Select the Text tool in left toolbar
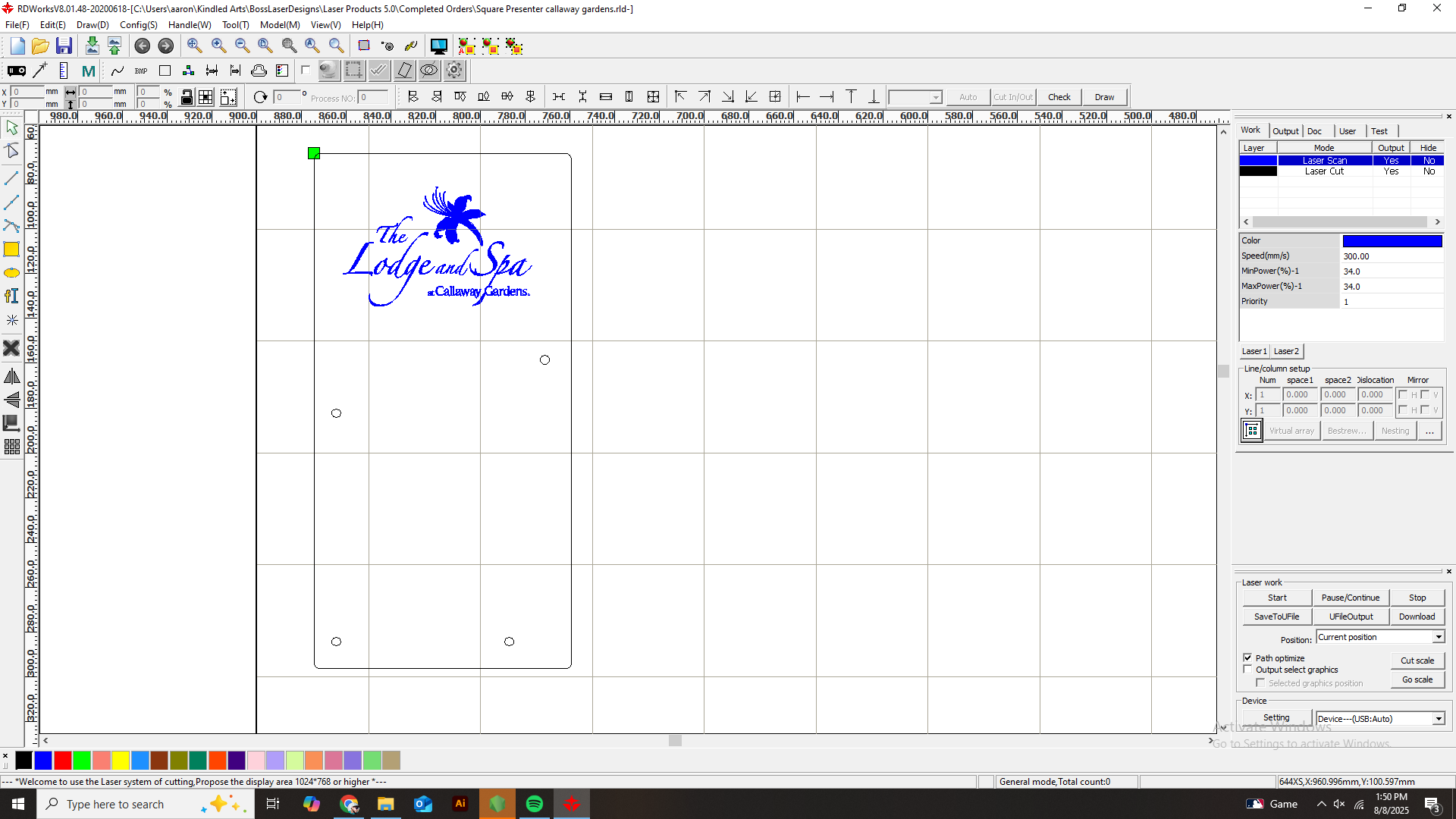The width and height of the screenshot is (1456, 819). (11, 297)
